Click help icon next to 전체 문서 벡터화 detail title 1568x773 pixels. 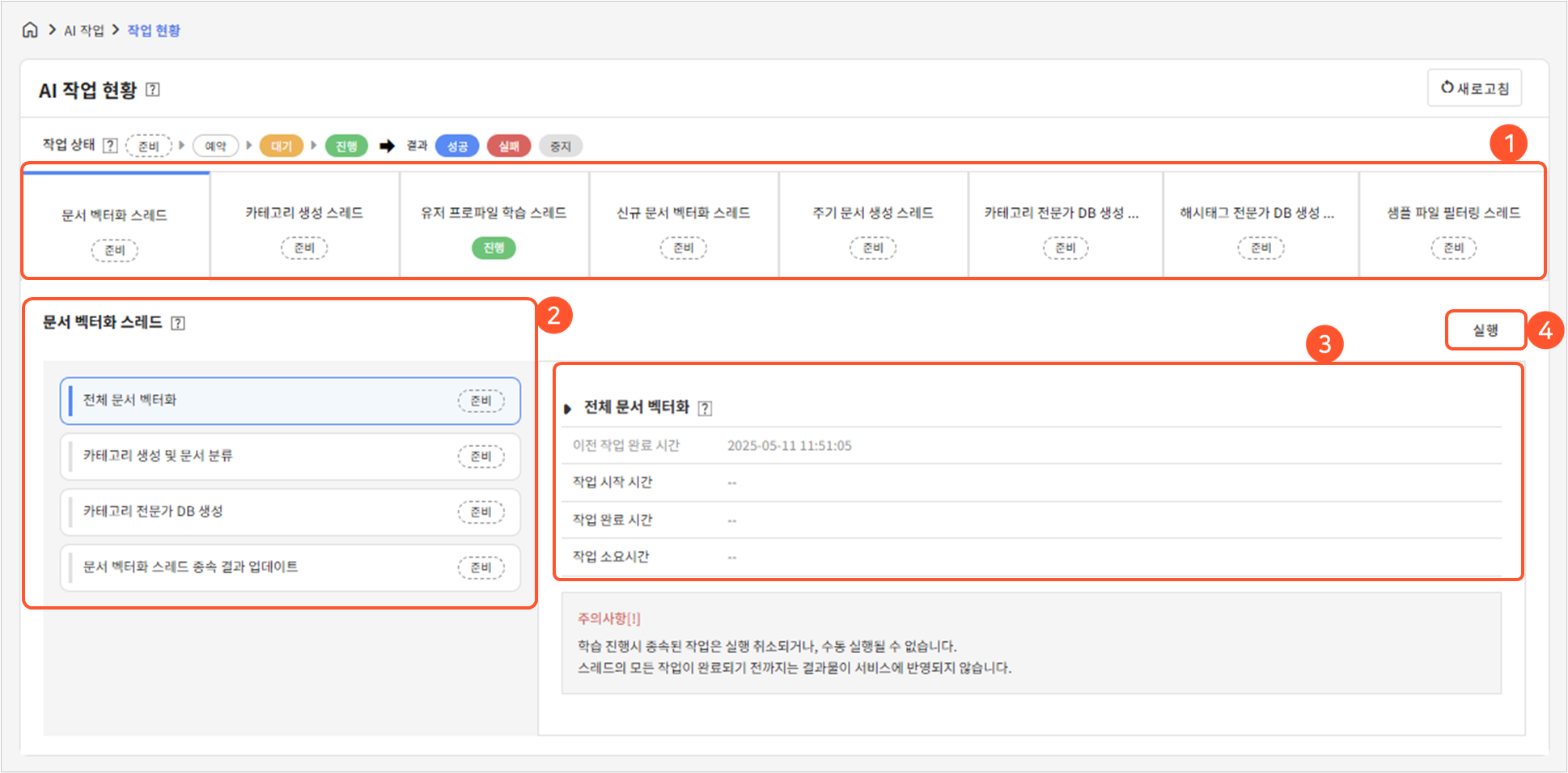[x=705, y=408]
